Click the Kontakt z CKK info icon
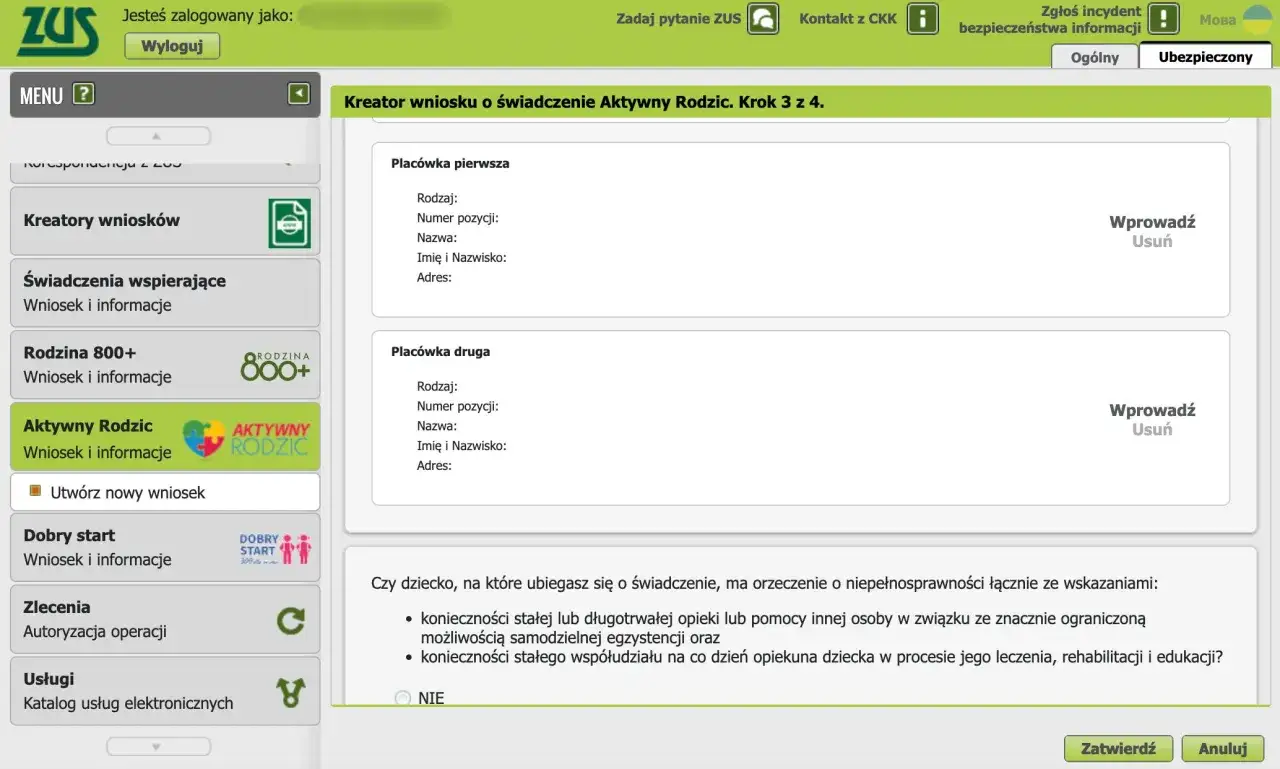1280x769 pixels. [921, 18]
